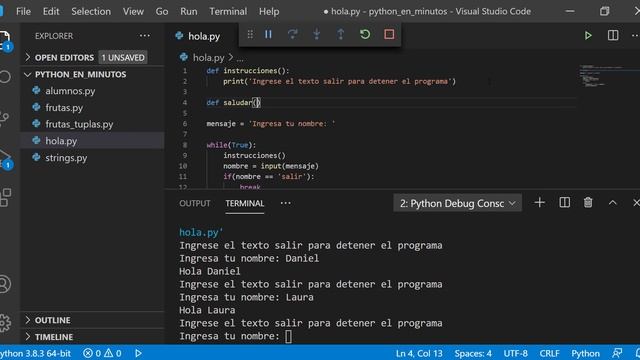This screenshot has width=640, height=360.
Task: Click the debug Step Over icon
Action: (292, 34)
